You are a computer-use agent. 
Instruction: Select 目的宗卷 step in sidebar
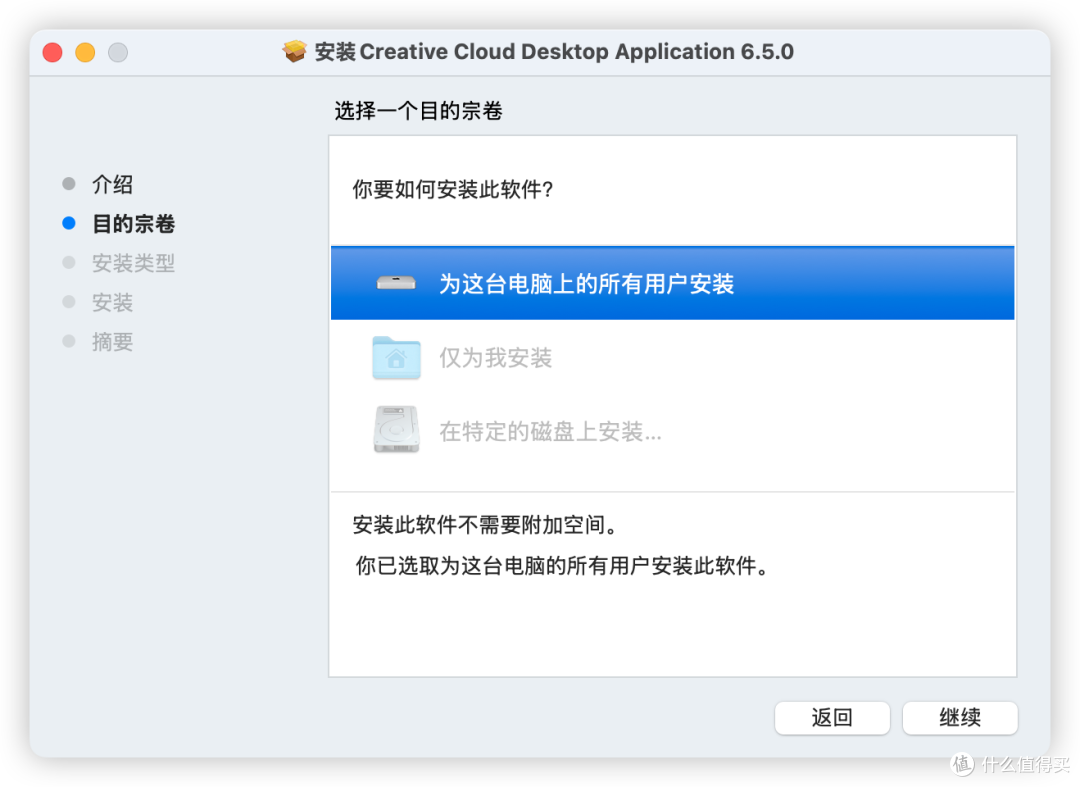click(x=134, y=223)
